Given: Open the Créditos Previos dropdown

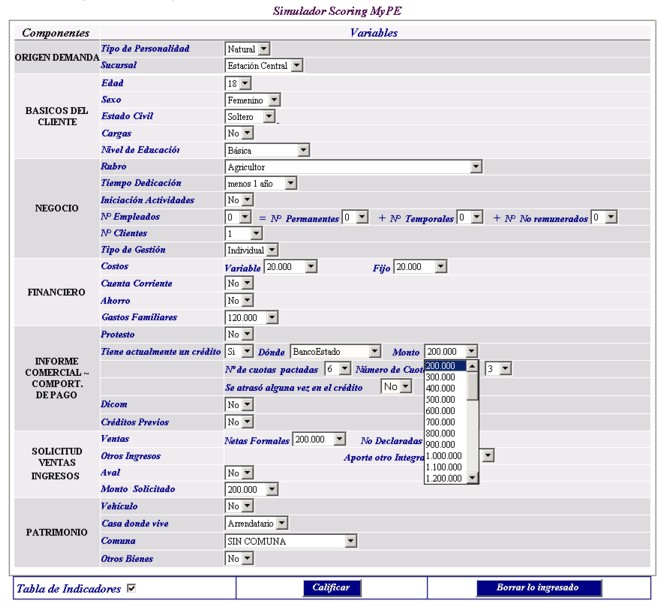Looking at the screenshot, I should 239,422.
